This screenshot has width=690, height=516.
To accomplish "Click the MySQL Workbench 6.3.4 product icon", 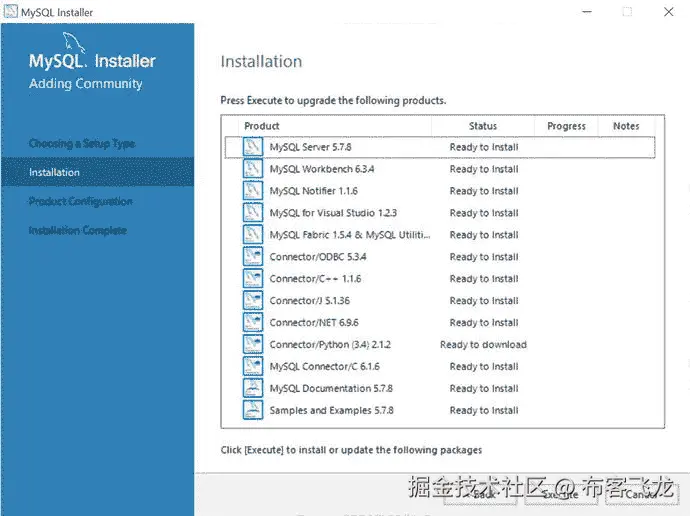I will pos(253,168).
